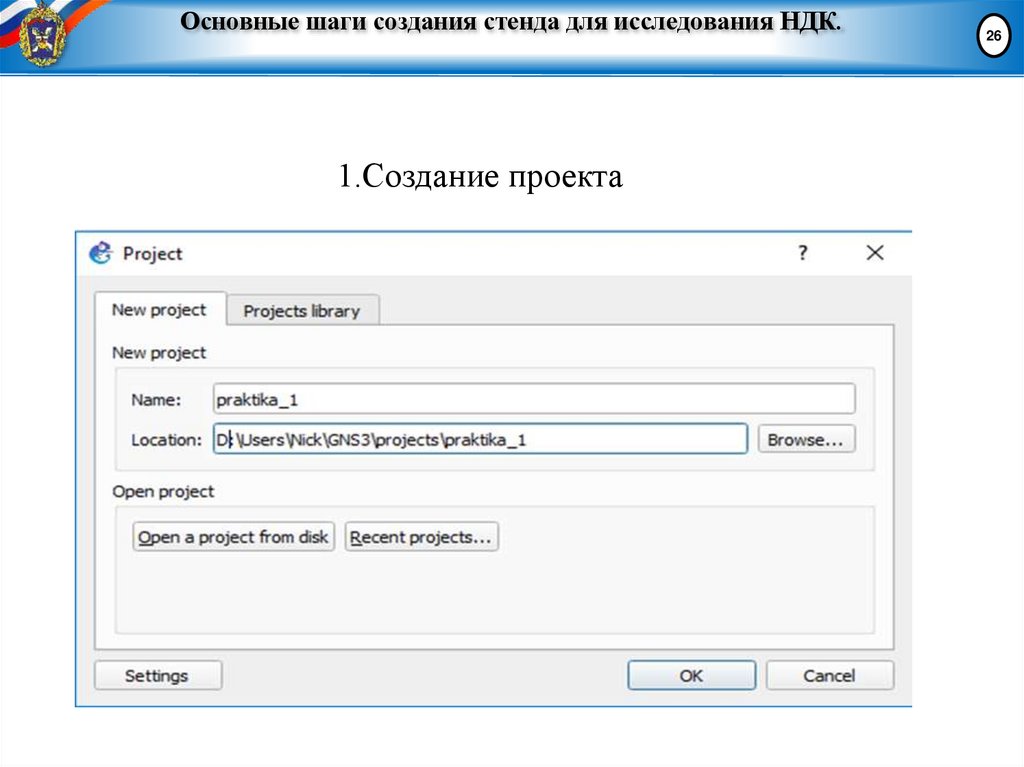This screenshot has height=767, width=1024.
Task: Click the Browse button for project location
Action: click(808, 439)
